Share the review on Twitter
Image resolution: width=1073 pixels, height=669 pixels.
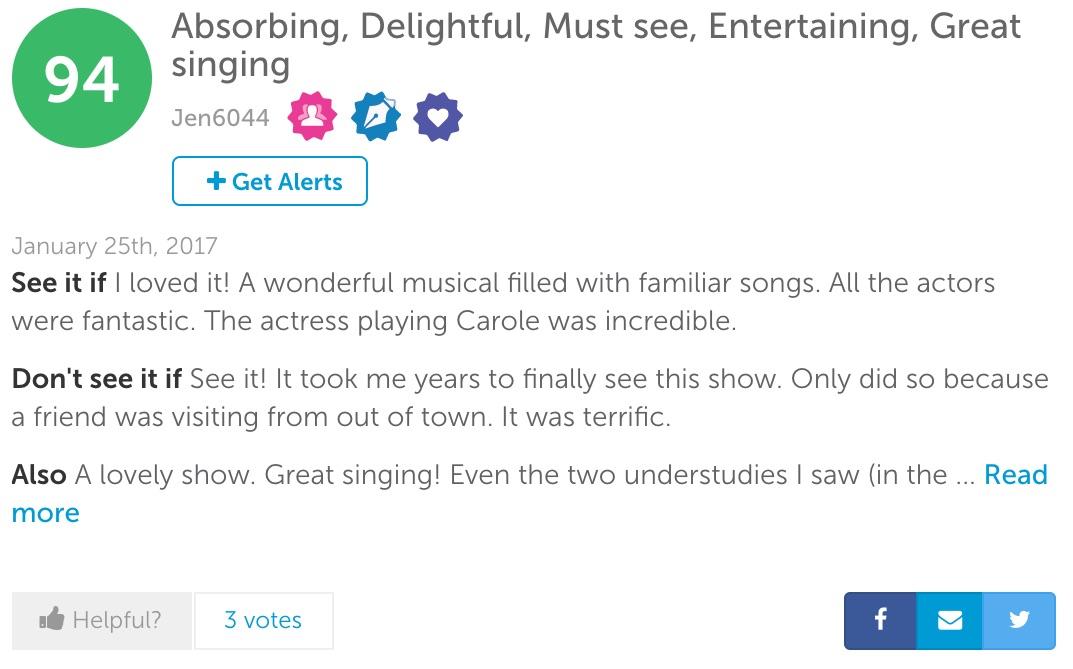1019,620
